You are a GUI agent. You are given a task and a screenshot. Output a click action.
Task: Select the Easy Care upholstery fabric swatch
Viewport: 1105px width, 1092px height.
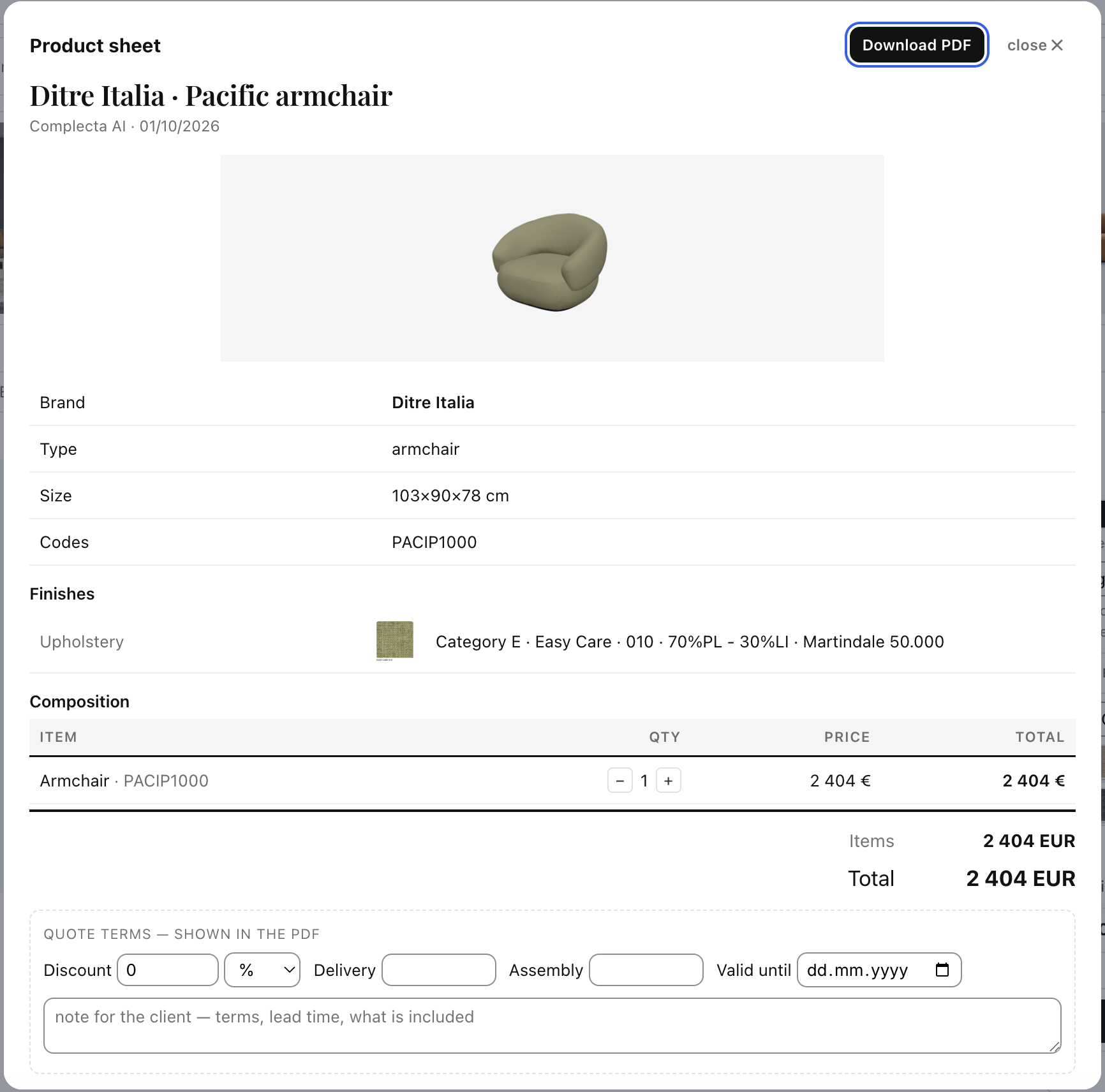[395, 640]
